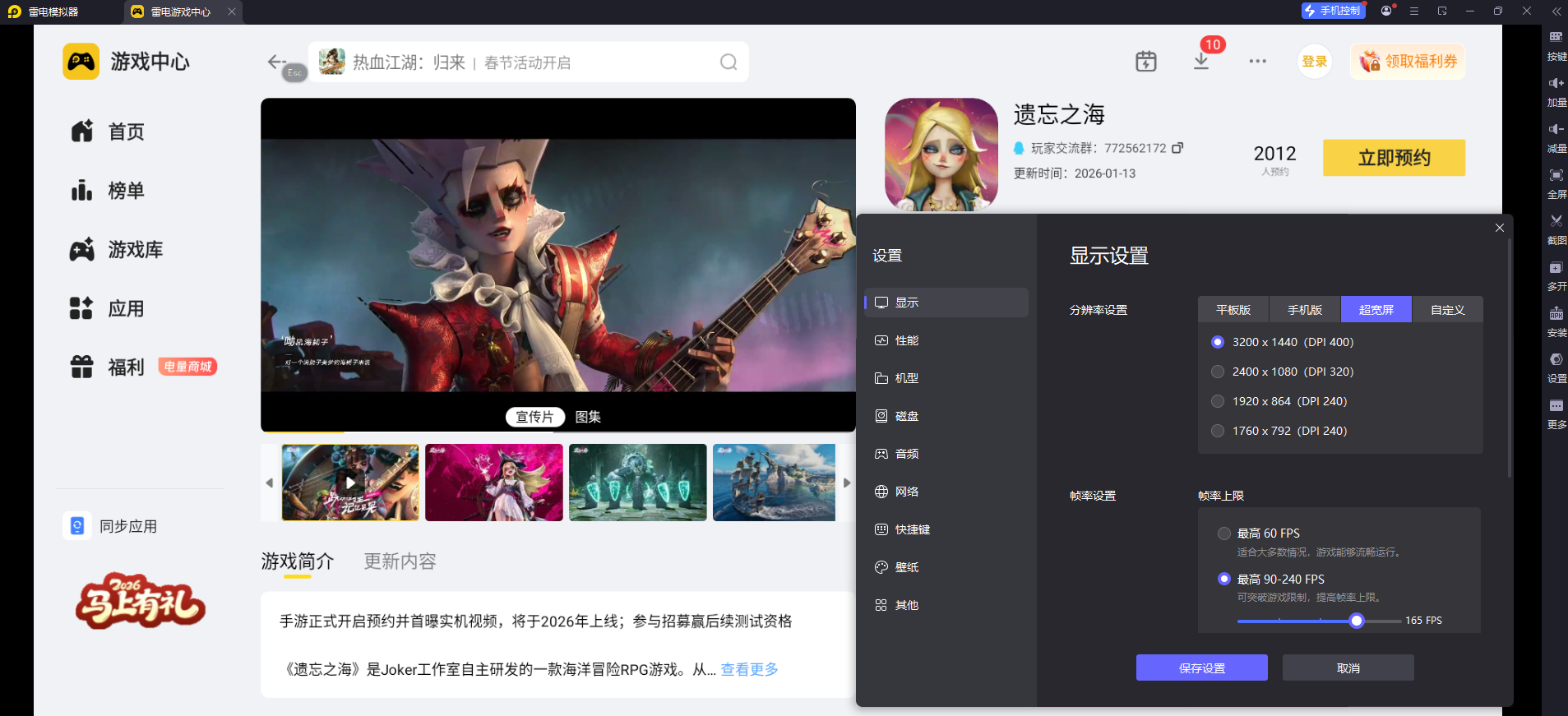Open the title bar hamburger menu
The width and height of the screenshot is (1568, 716).
tap(1414, 12)
